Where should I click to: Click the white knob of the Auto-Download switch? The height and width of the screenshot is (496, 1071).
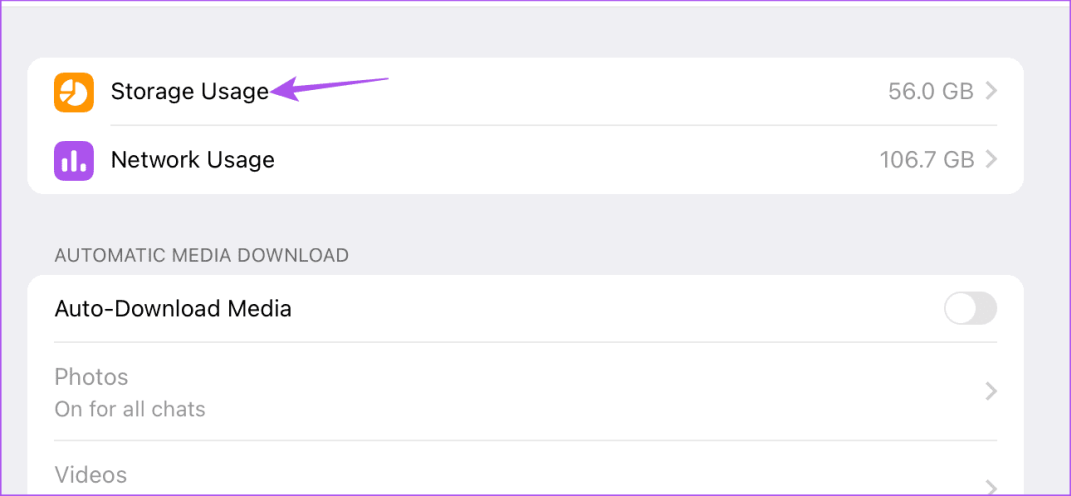pyautogui.click(x=960, y=309)
